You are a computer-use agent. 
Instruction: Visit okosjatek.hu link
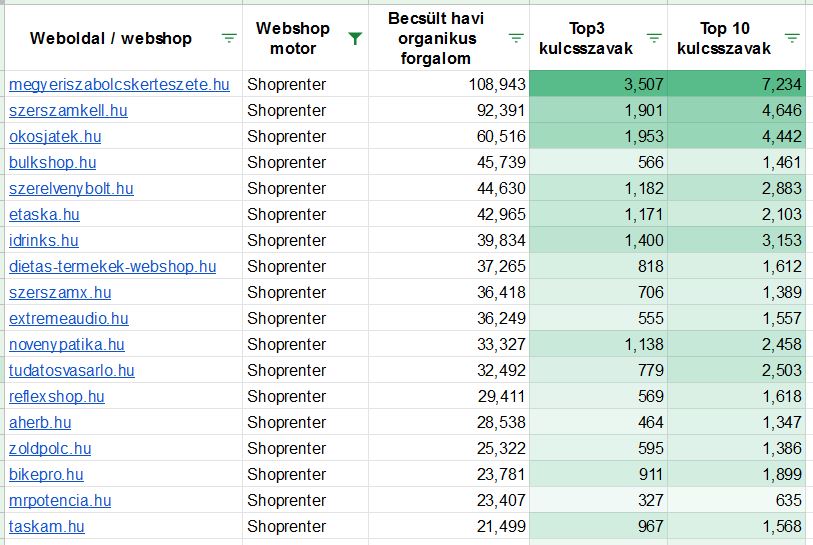pos(55,136)
